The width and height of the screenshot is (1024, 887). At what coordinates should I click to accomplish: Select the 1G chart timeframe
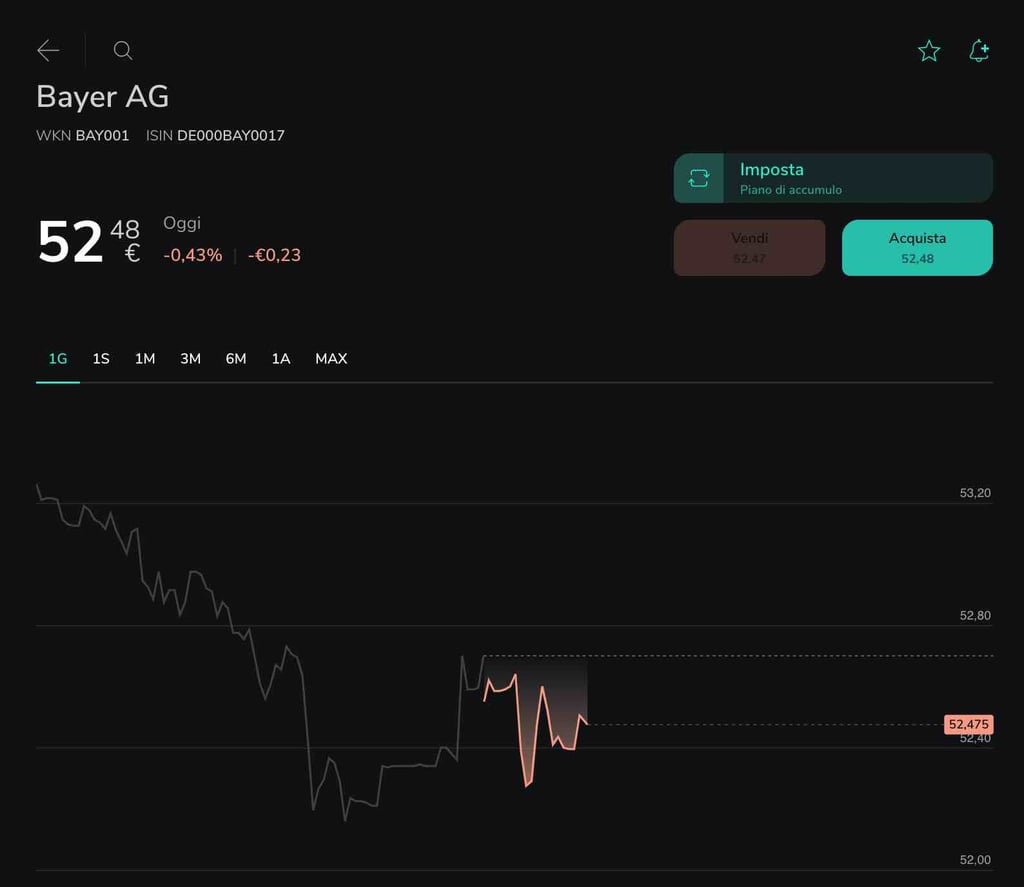(58, 358)
